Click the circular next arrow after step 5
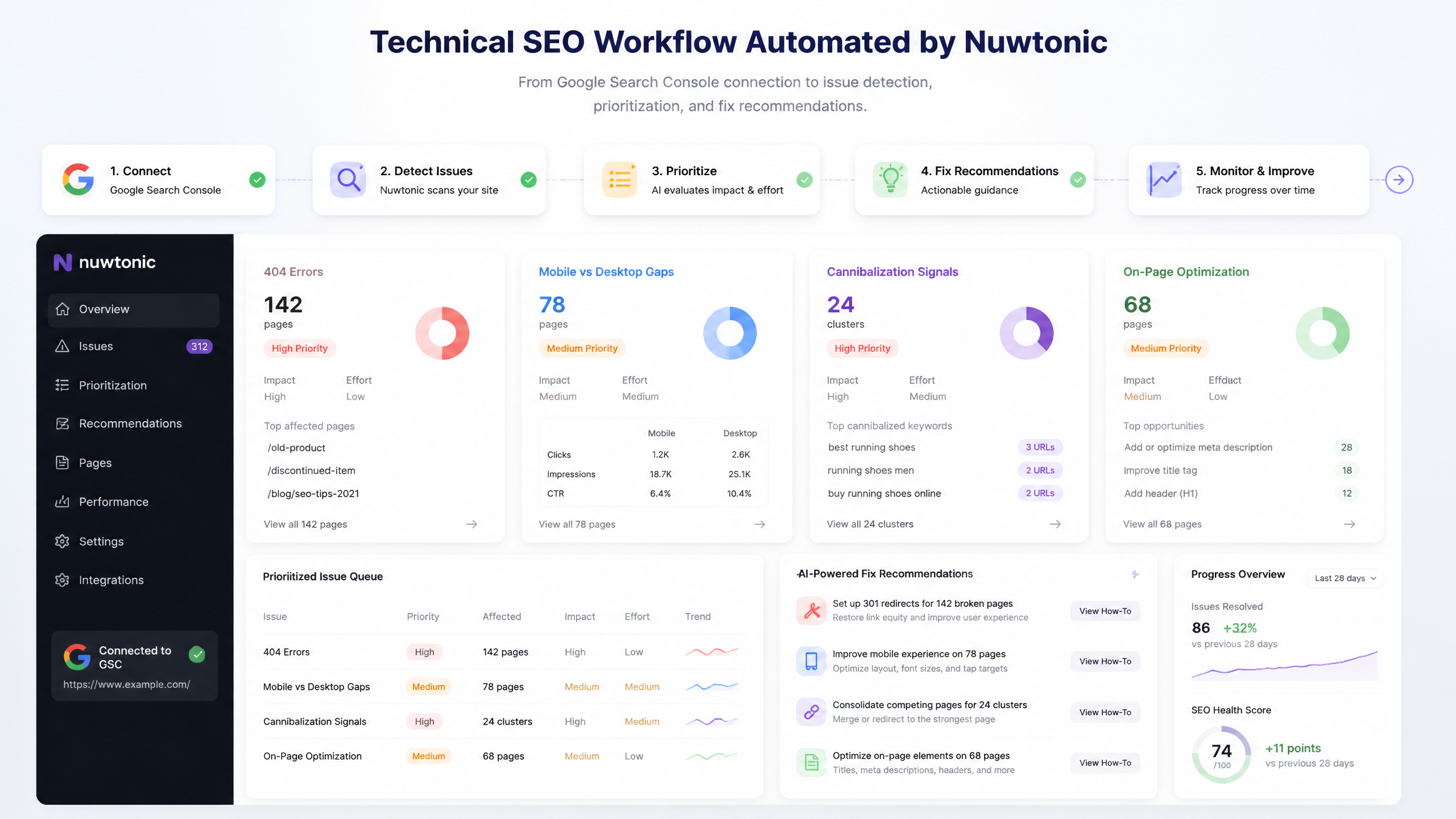1456x819 pixels. (x=1399, y=180)
